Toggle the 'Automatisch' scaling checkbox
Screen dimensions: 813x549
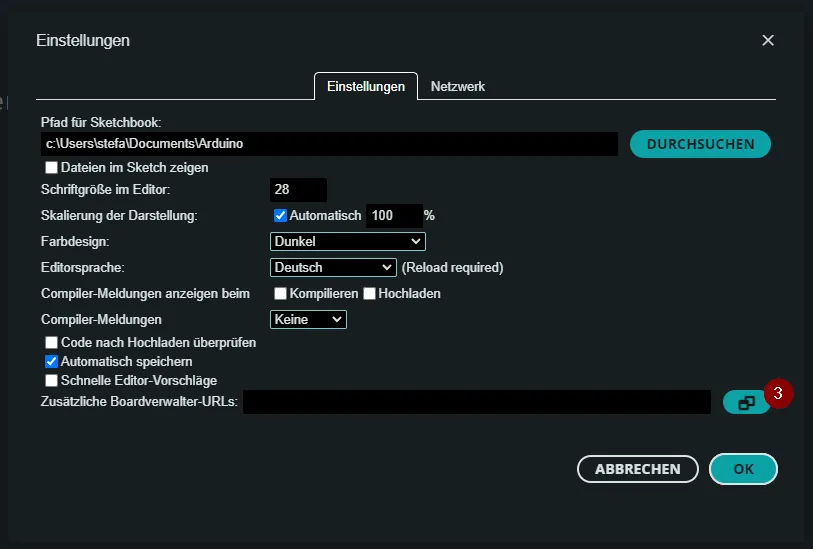click(x=280, y=215)
